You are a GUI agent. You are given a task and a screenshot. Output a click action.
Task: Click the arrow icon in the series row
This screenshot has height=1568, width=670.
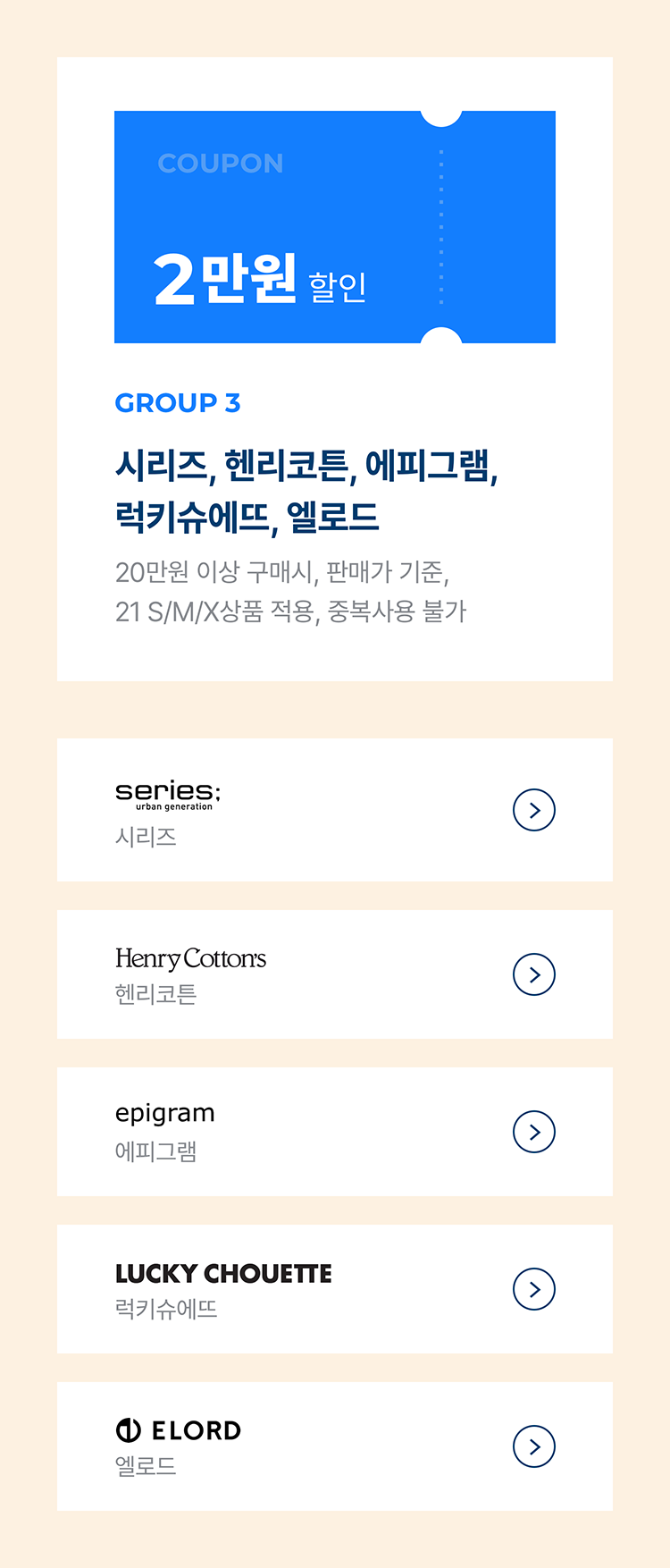coord(534,810)
